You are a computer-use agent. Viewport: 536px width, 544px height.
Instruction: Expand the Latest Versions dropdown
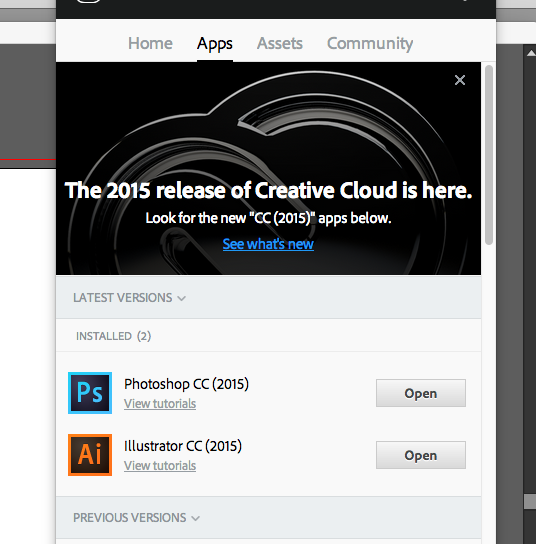point(129,298)
